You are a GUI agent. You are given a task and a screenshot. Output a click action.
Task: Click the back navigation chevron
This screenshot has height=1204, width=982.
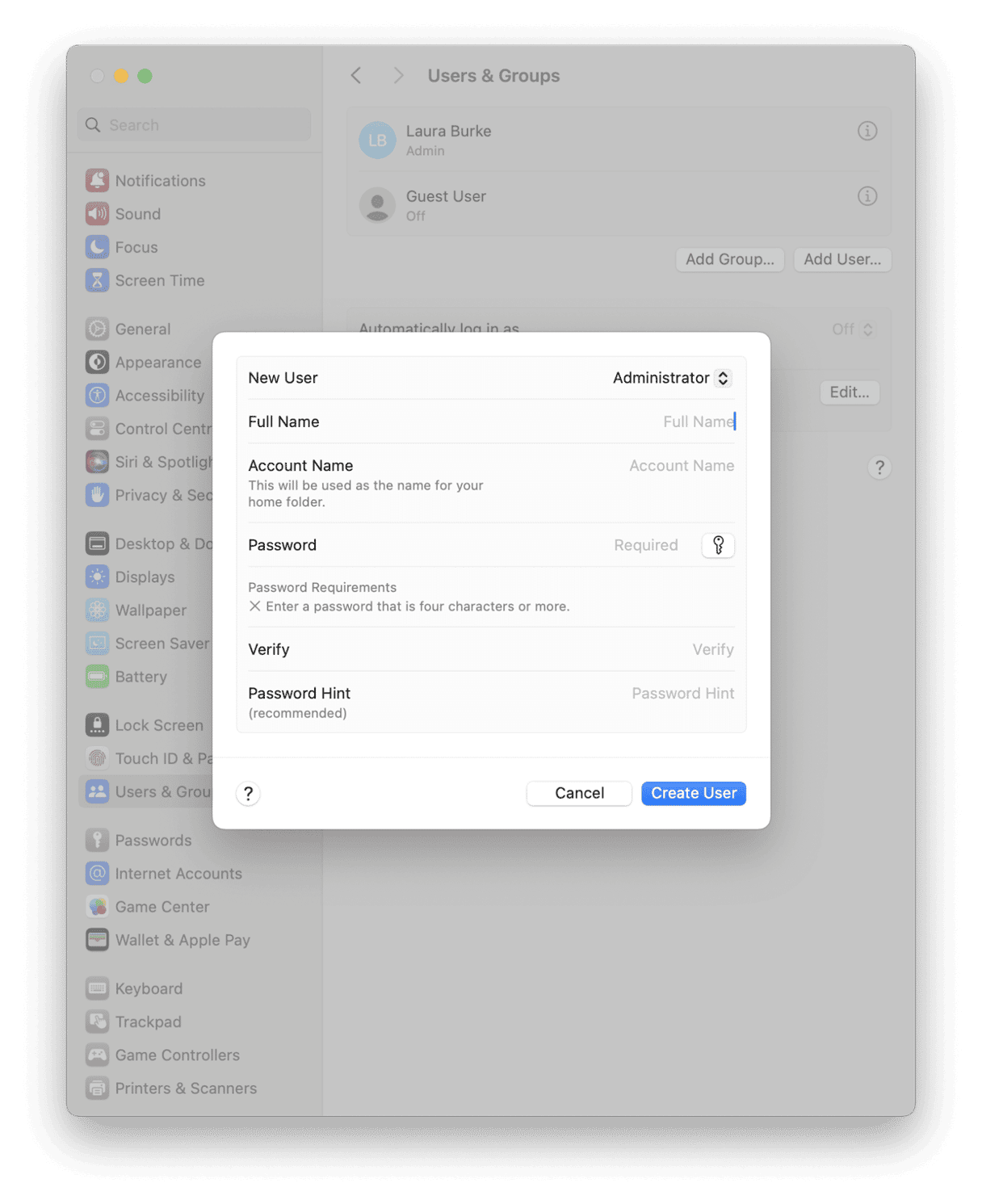356,75
